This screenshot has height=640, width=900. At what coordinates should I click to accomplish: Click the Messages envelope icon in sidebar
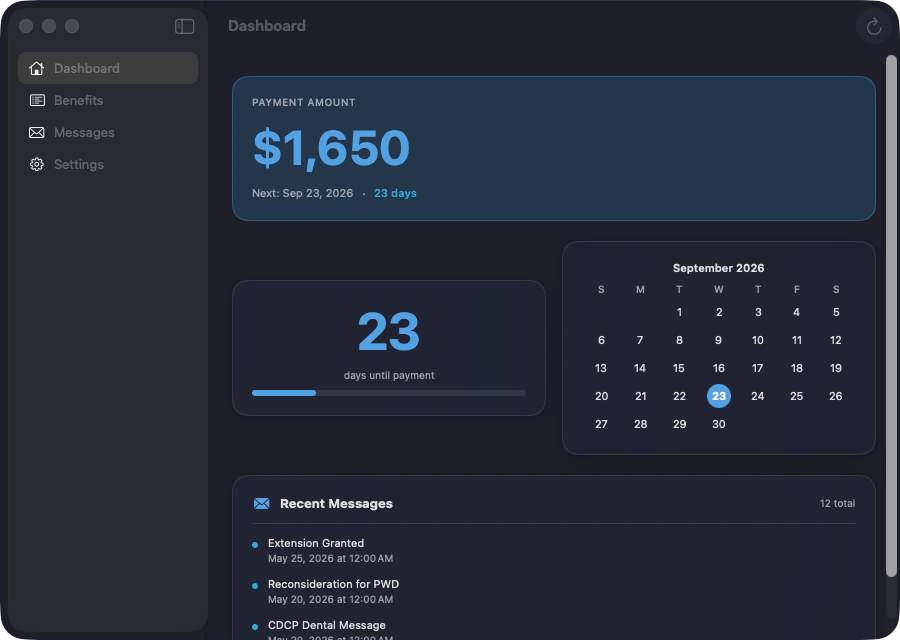coord(37,133)
